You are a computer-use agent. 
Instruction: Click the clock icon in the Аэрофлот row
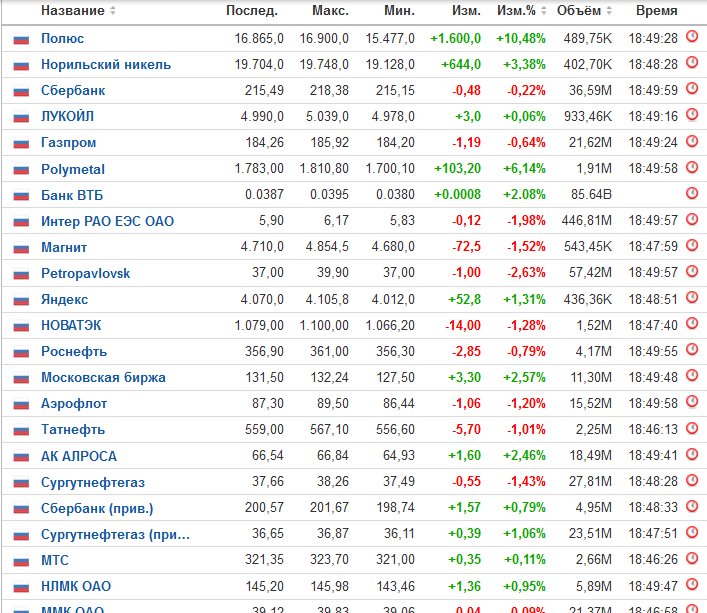tap(692, 402)
